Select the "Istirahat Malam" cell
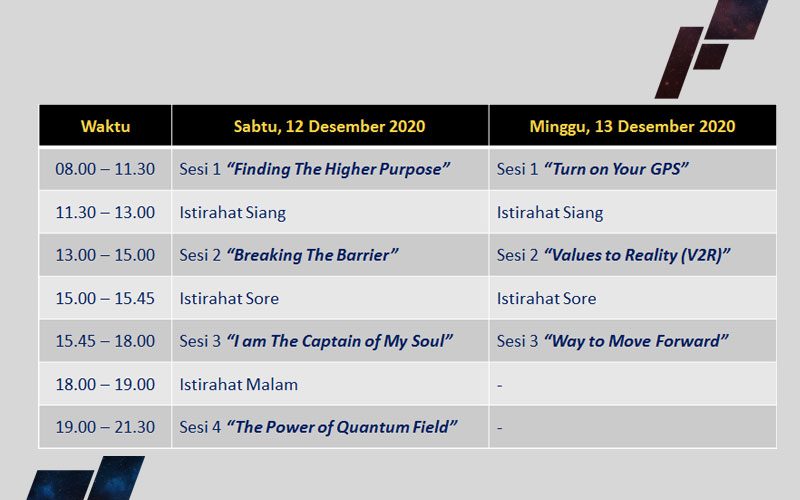The width and height of the screenshot is (800, 500). click(238, 384)
